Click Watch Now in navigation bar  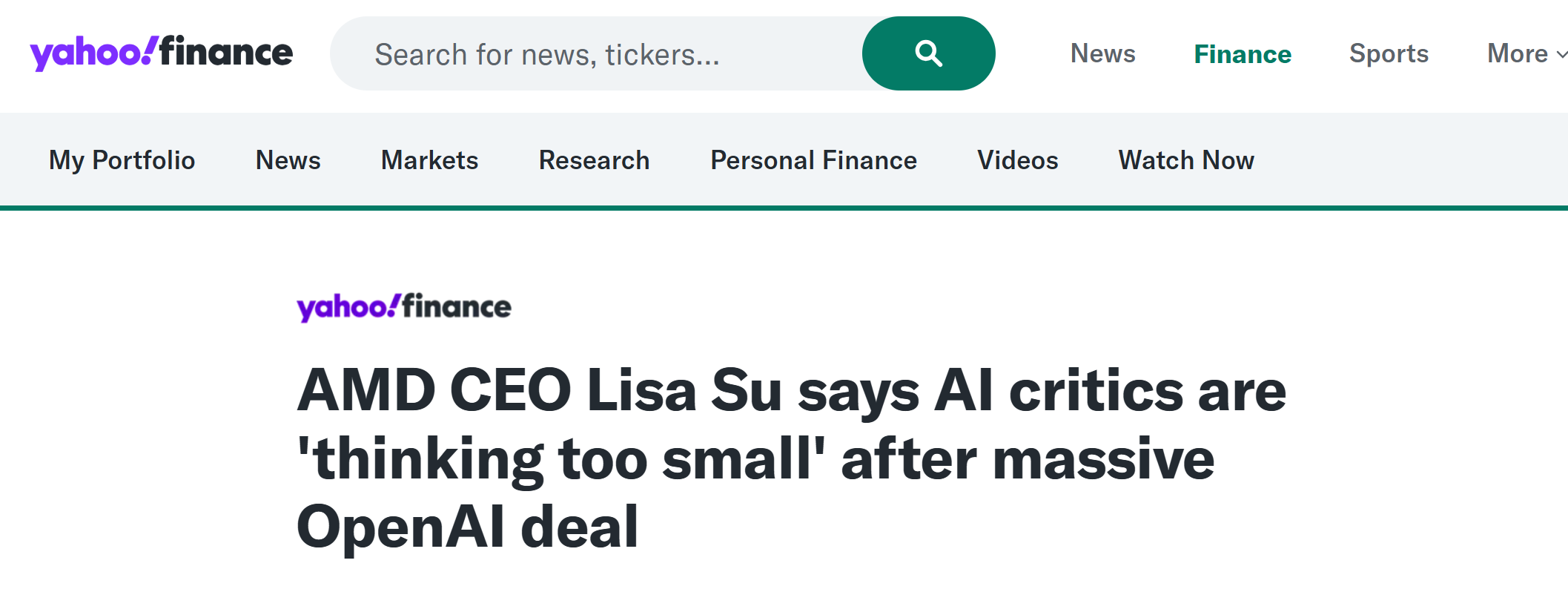(1186, 160)
